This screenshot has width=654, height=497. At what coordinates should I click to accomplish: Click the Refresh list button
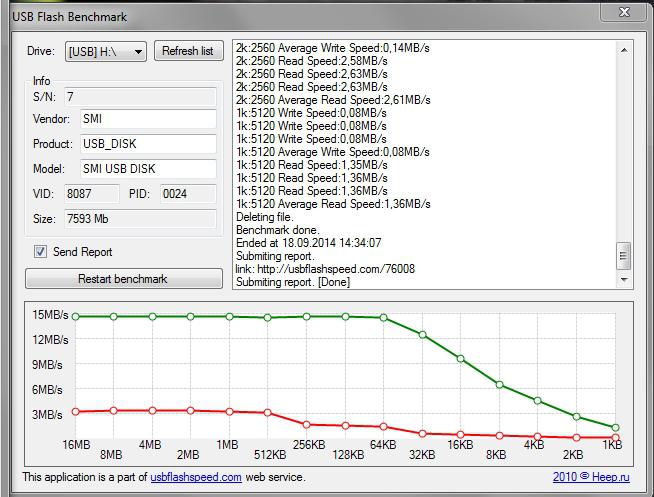pyautogui.click(x=189, y=51)
